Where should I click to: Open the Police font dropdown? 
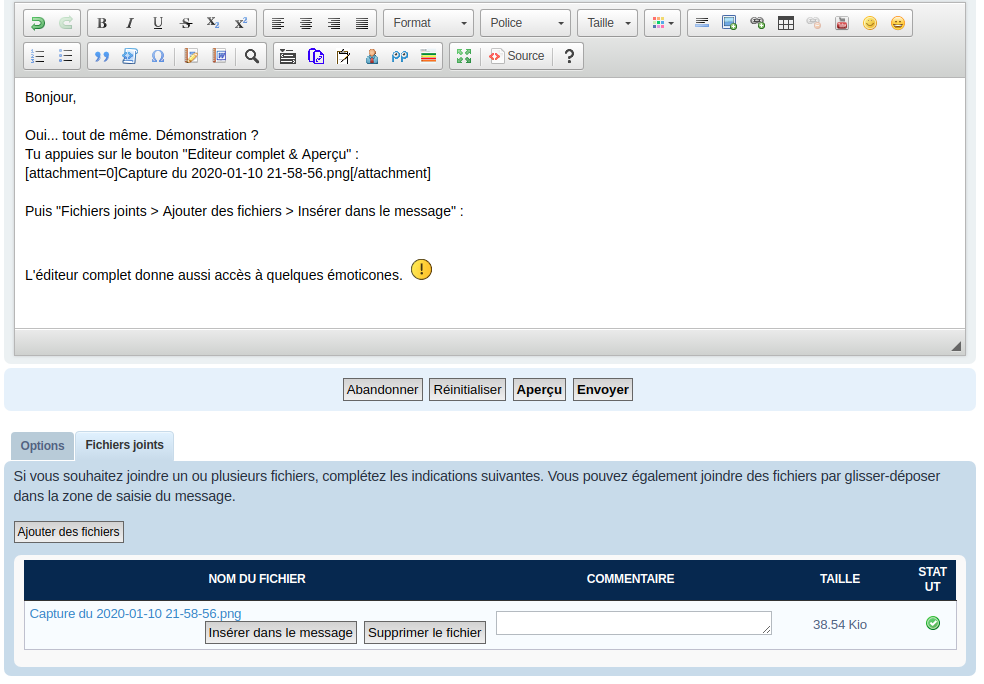(525, 23)
